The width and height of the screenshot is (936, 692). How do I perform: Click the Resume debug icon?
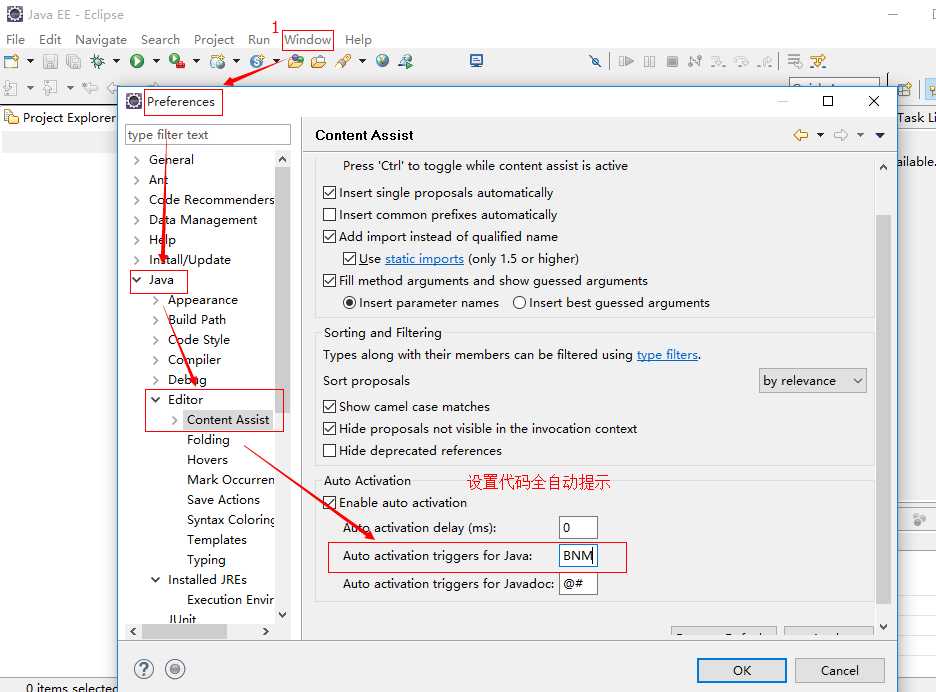click(626, 61)
